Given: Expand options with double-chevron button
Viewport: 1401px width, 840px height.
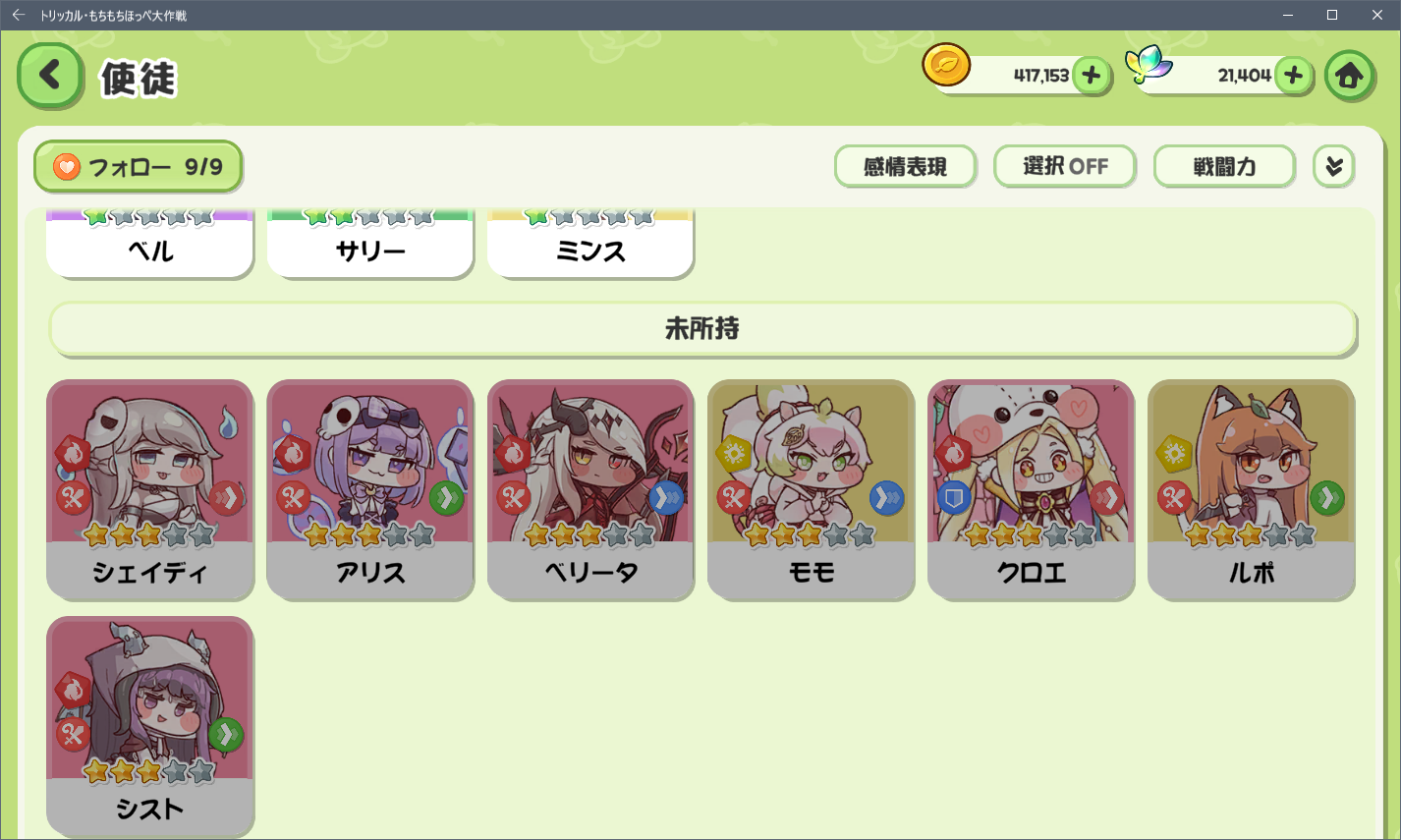Looking at the screenshot, I should pos(1334,167).
